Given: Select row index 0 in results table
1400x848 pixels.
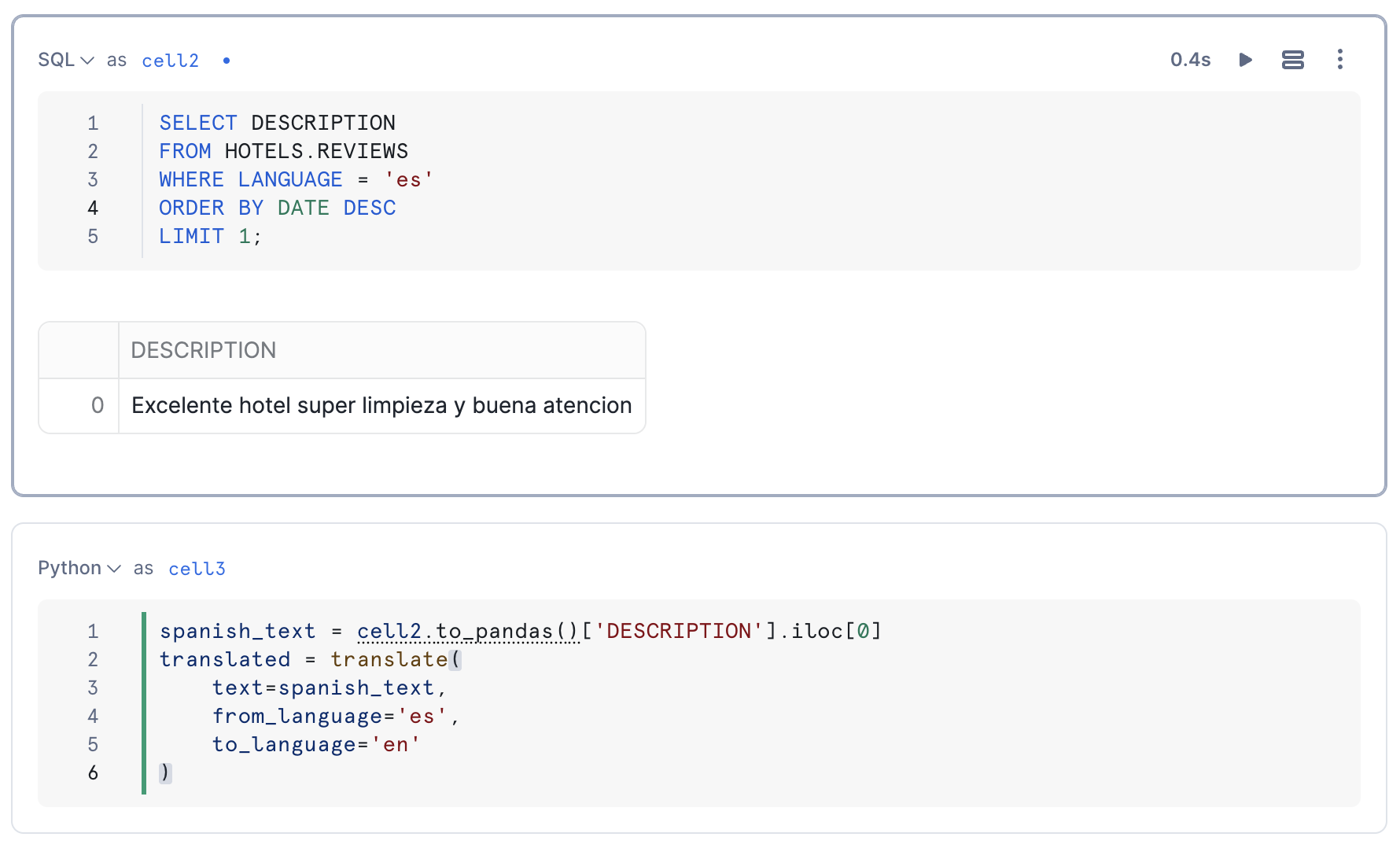Looking at the screenshot, I should pos(97,405).
